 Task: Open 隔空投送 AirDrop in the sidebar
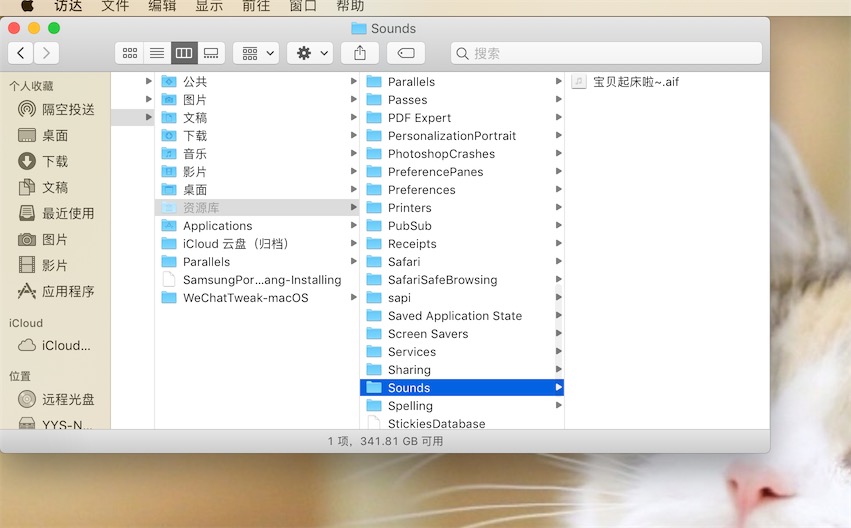[56, 109]
